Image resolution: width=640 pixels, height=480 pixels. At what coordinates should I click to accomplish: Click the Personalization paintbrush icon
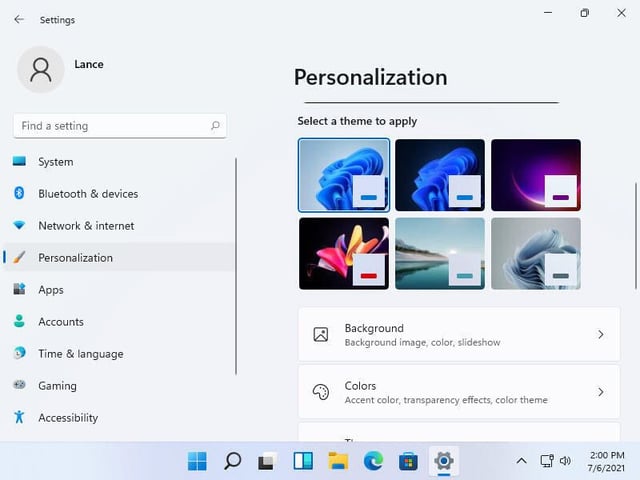[x=19, y=257]
